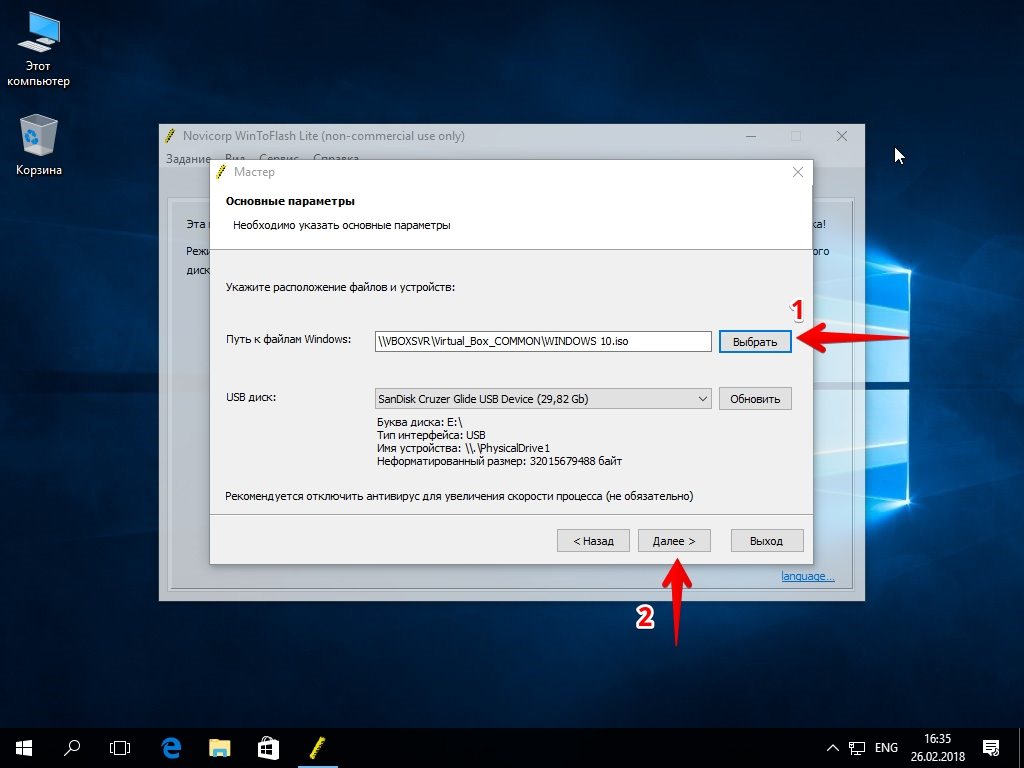Click 'Путь к файлам Windows:' label
Image resolution: width=1024 pixels, height=768 pixels.
click(289, 339)
